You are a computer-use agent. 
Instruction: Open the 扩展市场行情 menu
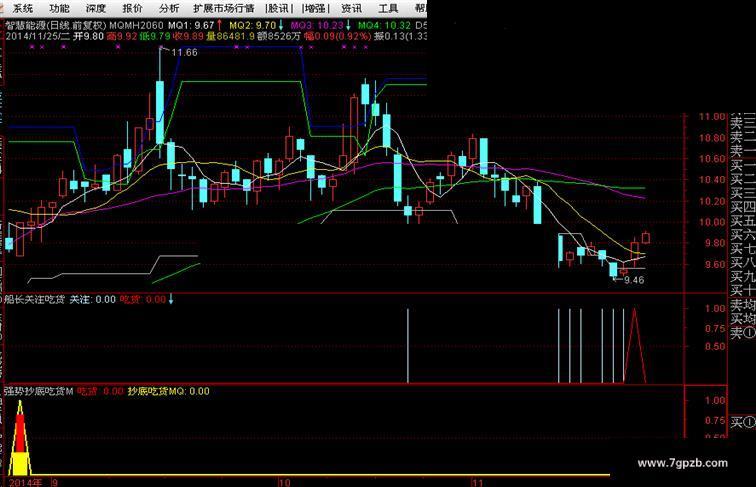pos(223,8)
